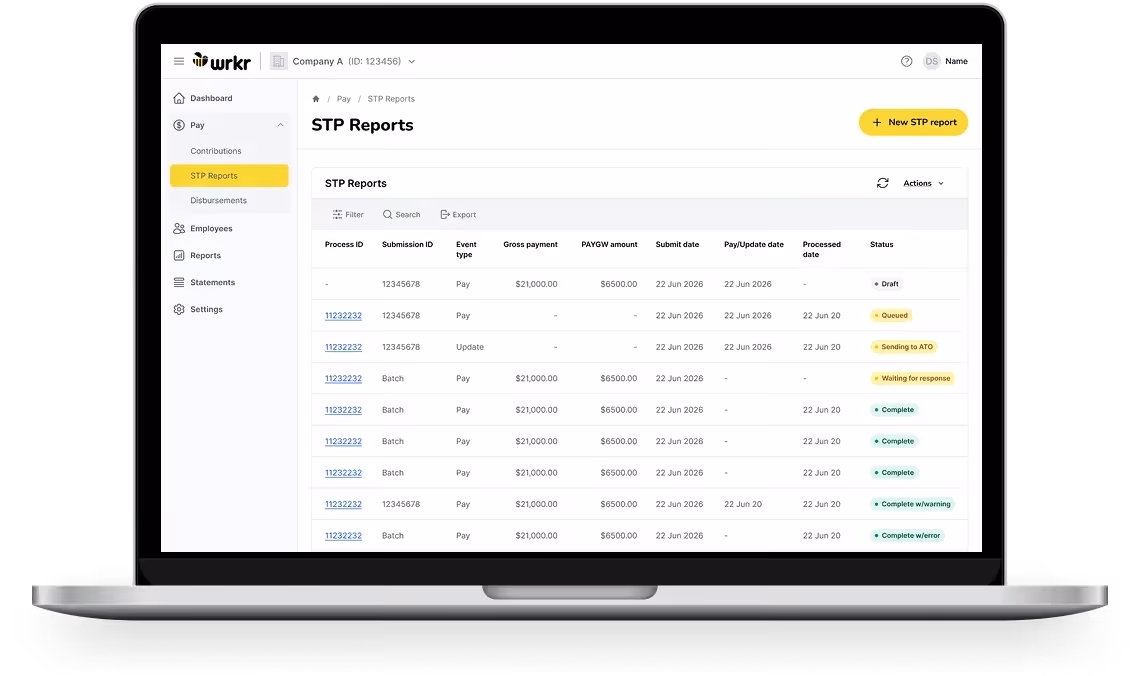
Task: Click the Queued status badge
Action: click(891, 315)
